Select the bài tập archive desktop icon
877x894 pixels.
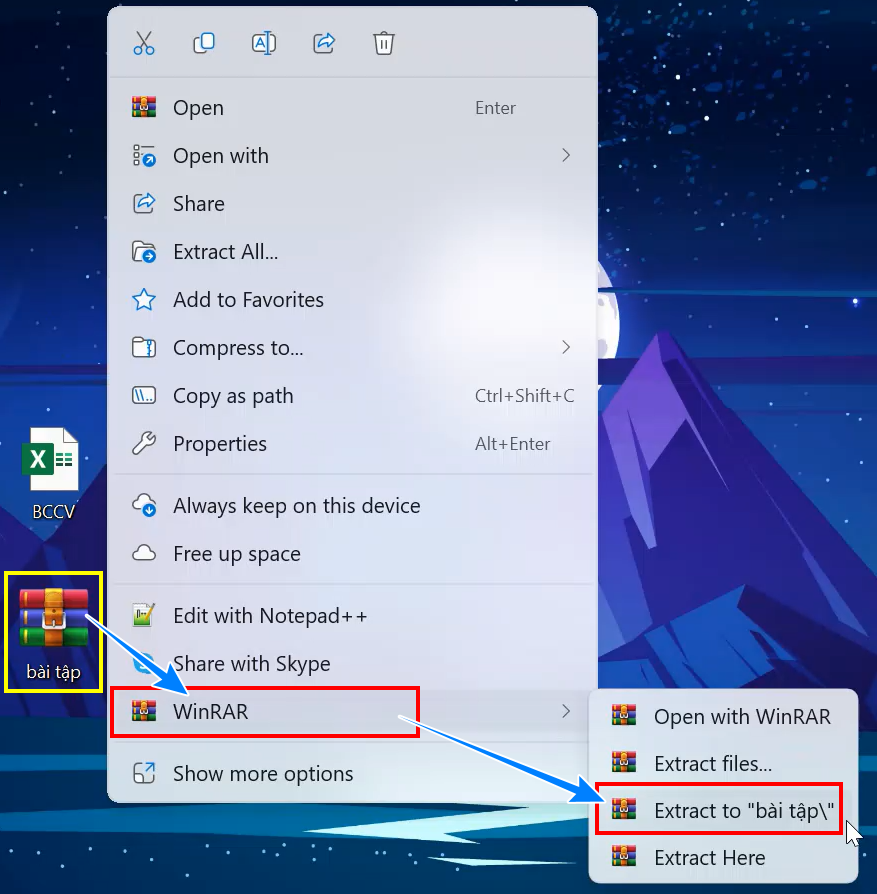click(x=54, y=633)
